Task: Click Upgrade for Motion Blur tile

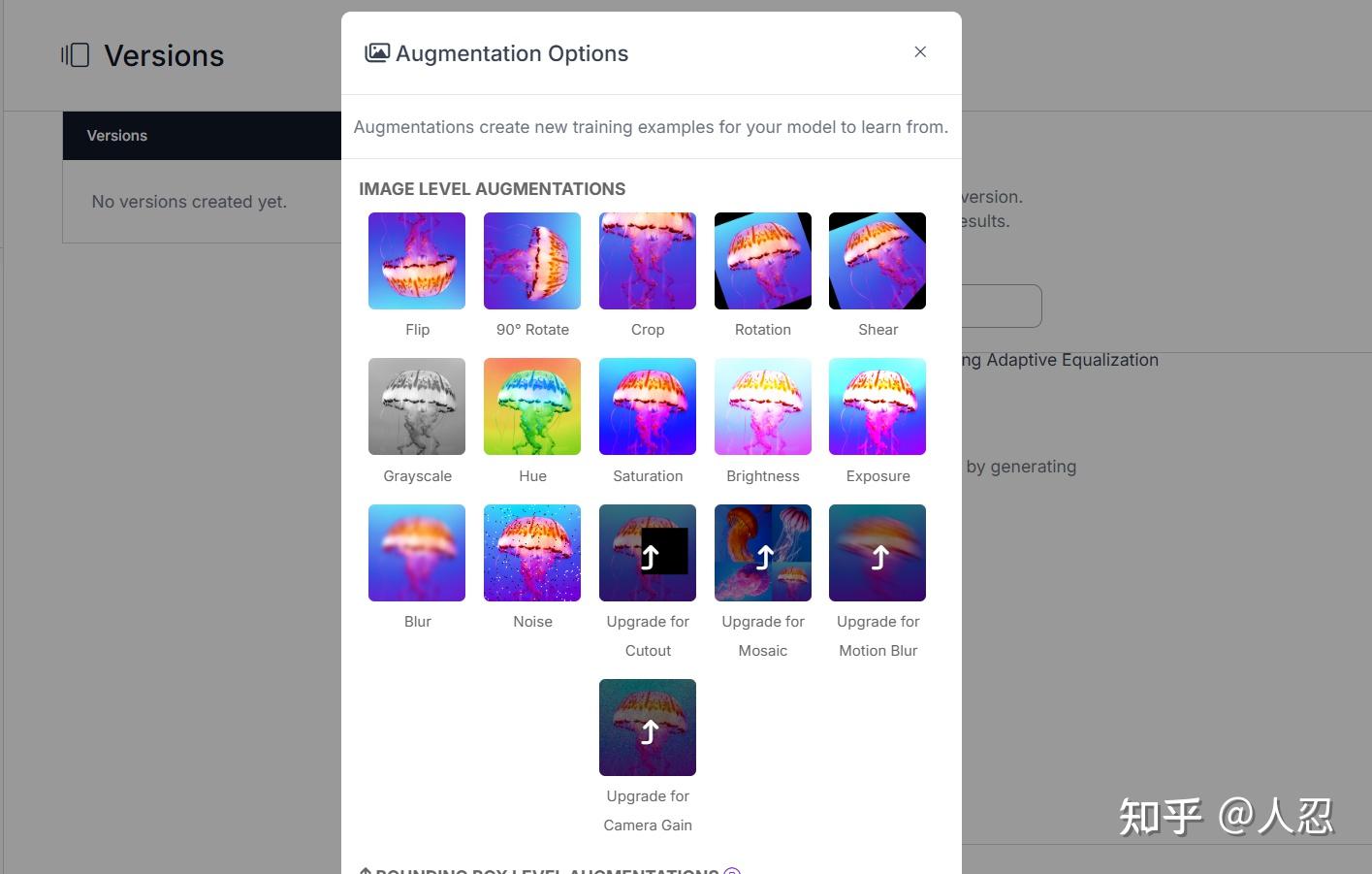Action: (x=877, y=553)
